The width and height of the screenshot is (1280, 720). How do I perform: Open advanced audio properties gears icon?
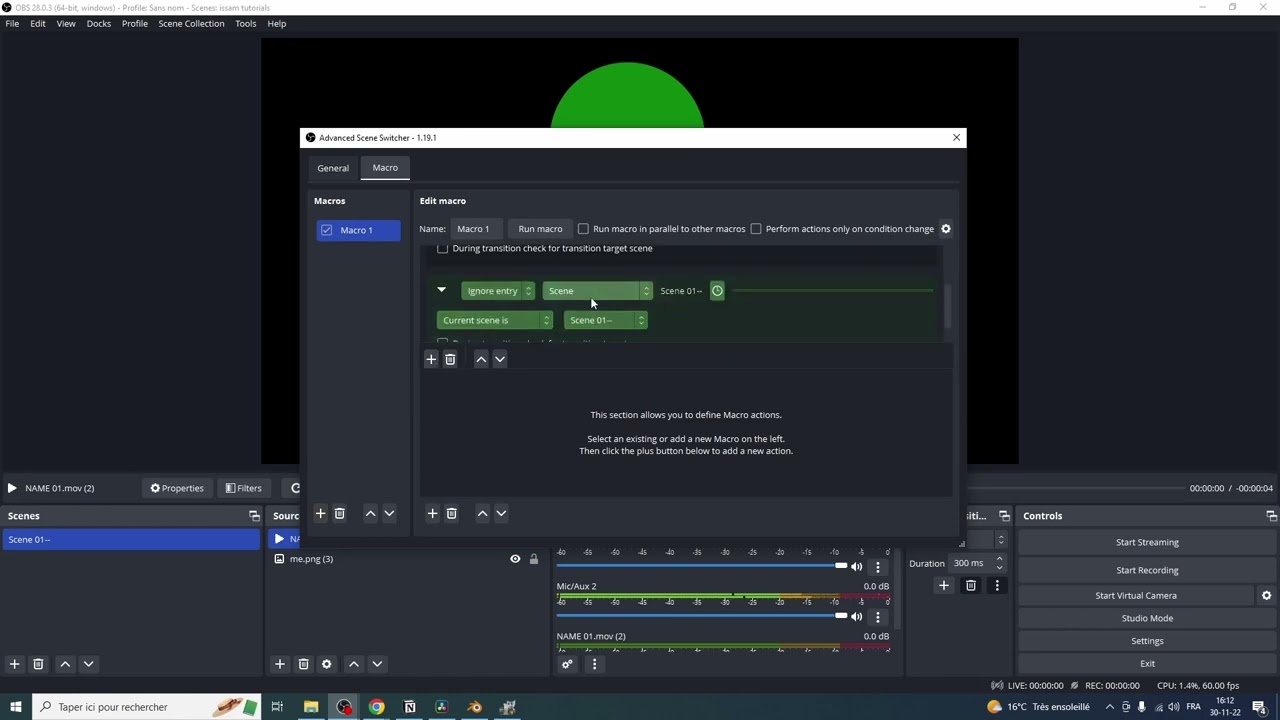(x=567, y=664)
